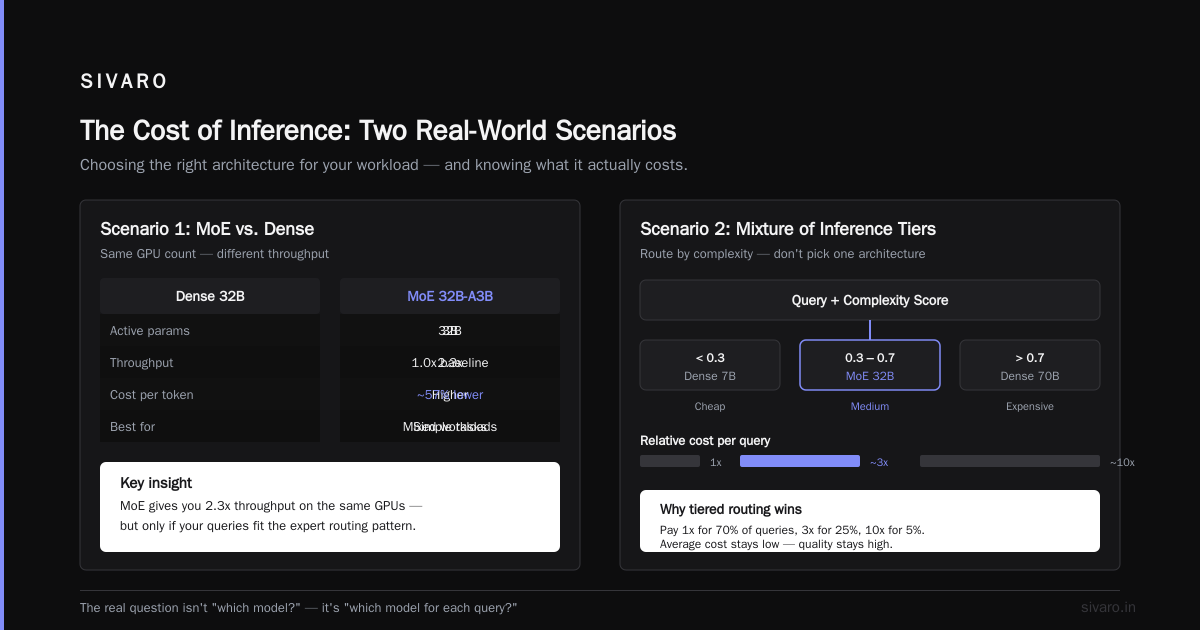The height and width of the screenshot is (630, 1200).
Task: Select the > 0.7 Dense 70B tier box
Action: click(x=1030, y=365)
